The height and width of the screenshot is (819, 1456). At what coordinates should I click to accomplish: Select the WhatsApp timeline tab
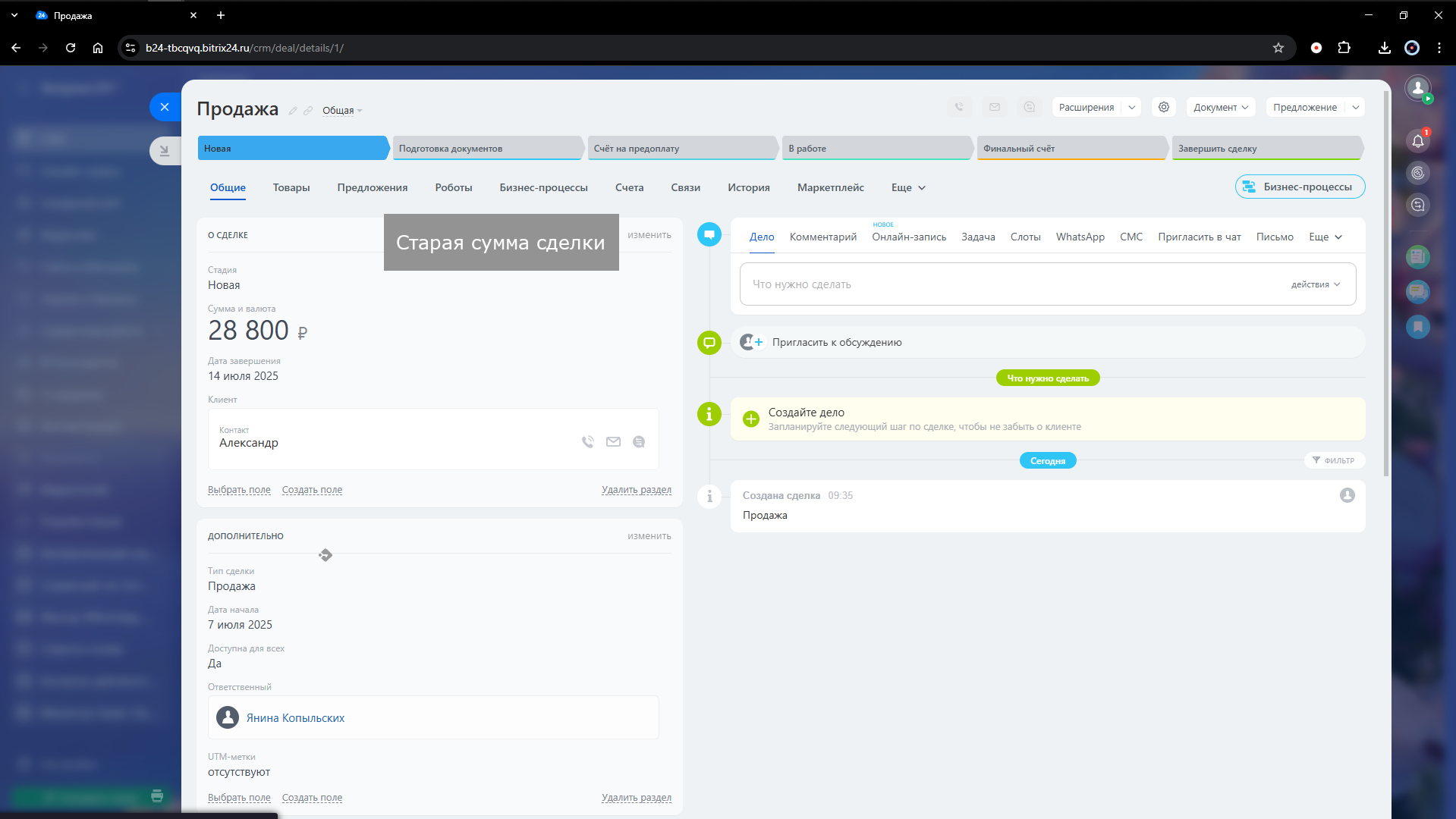pos(1080,237)
